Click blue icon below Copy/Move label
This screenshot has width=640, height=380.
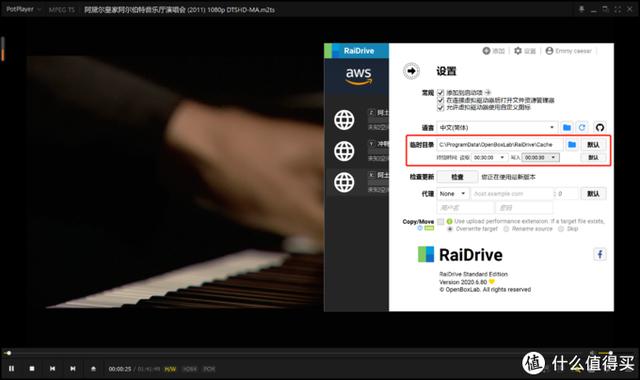point(420,228)
